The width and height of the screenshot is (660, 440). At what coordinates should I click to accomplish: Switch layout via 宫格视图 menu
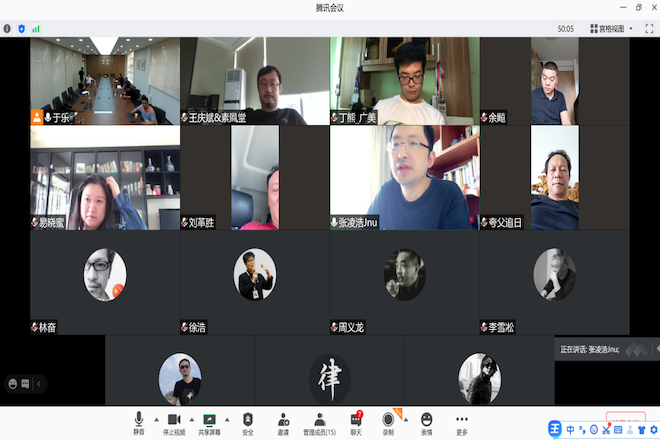pyautogui.click(x=610, y=29)
